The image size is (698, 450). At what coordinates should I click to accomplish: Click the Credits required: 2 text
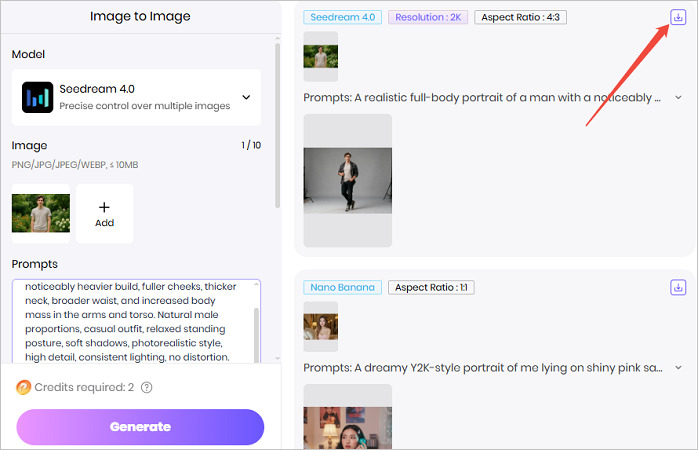[x=84, y=388]
